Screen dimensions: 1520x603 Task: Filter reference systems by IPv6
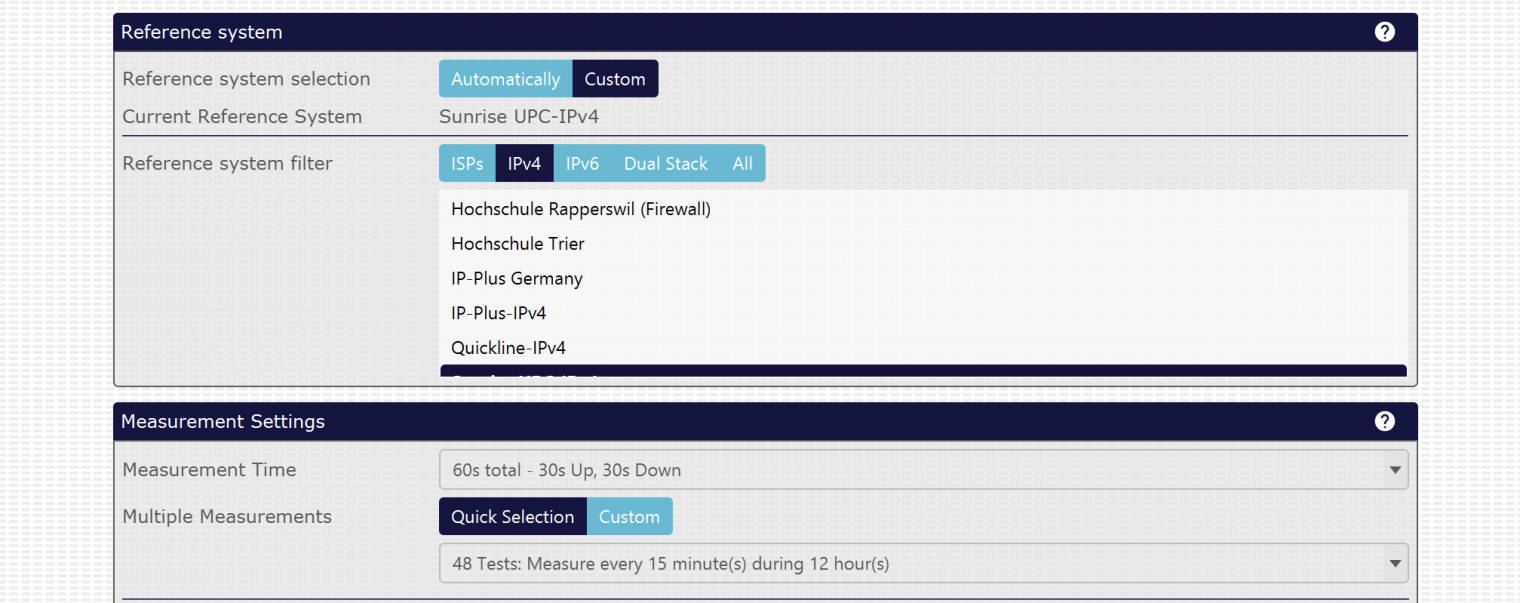(x=582, y=164)
